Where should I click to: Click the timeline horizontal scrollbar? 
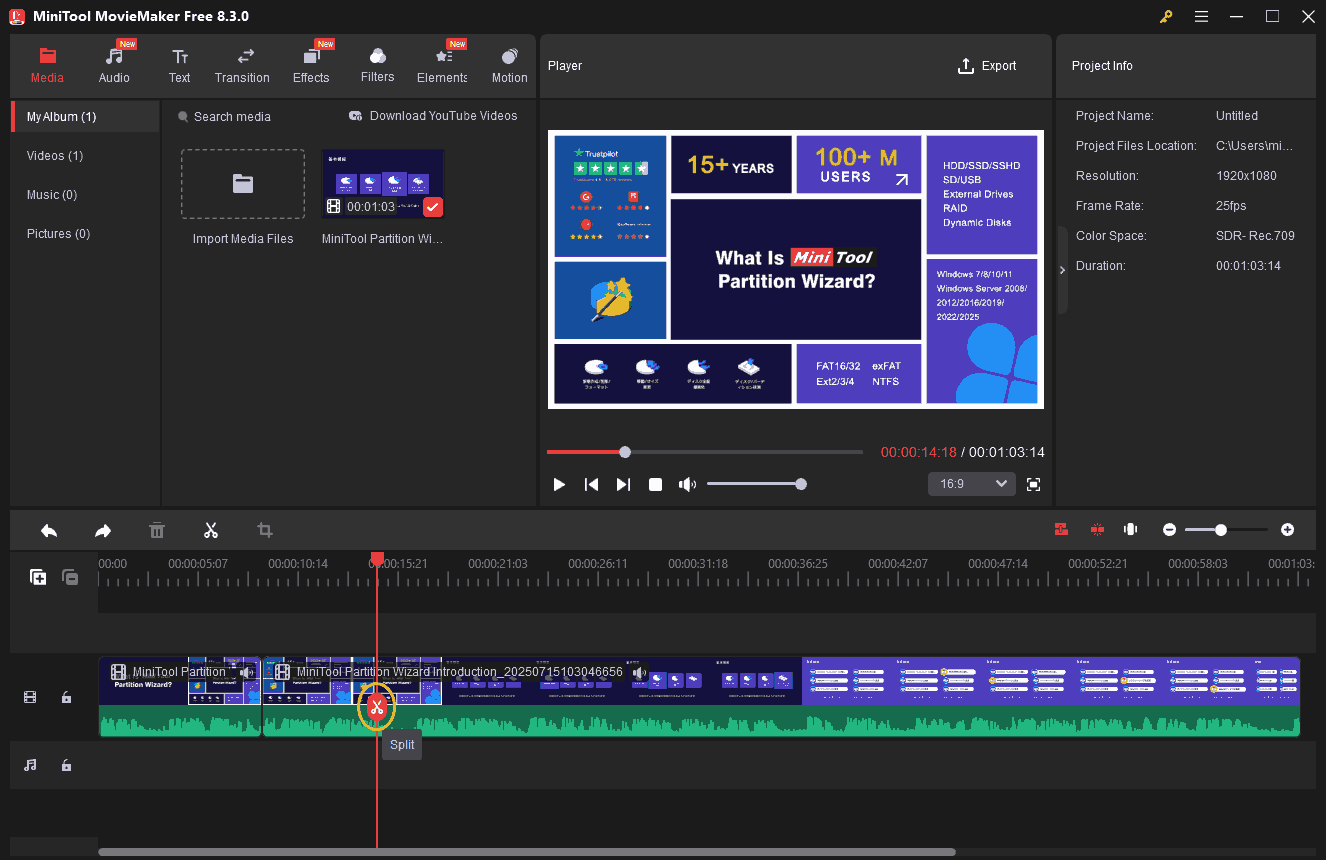point(527,852)
